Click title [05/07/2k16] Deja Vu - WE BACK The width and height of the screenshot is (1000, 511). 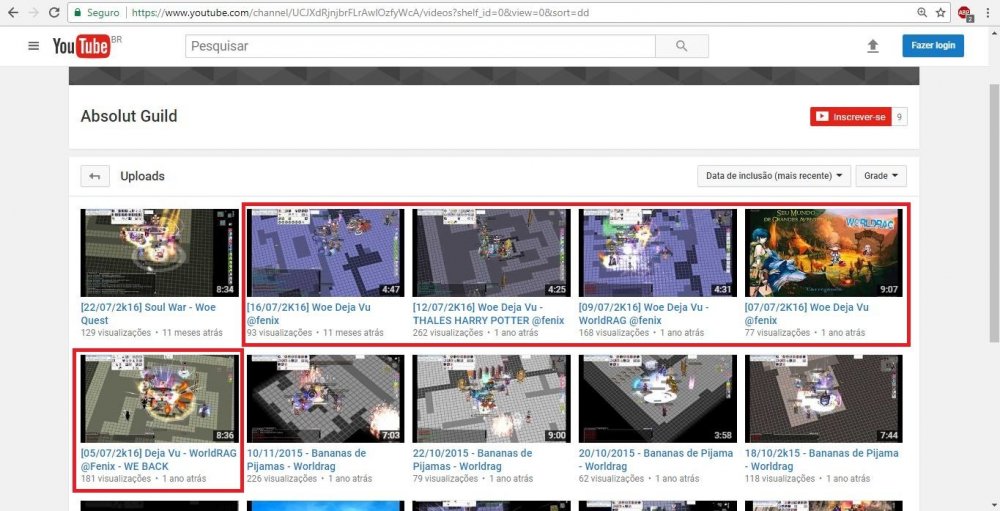159,459
